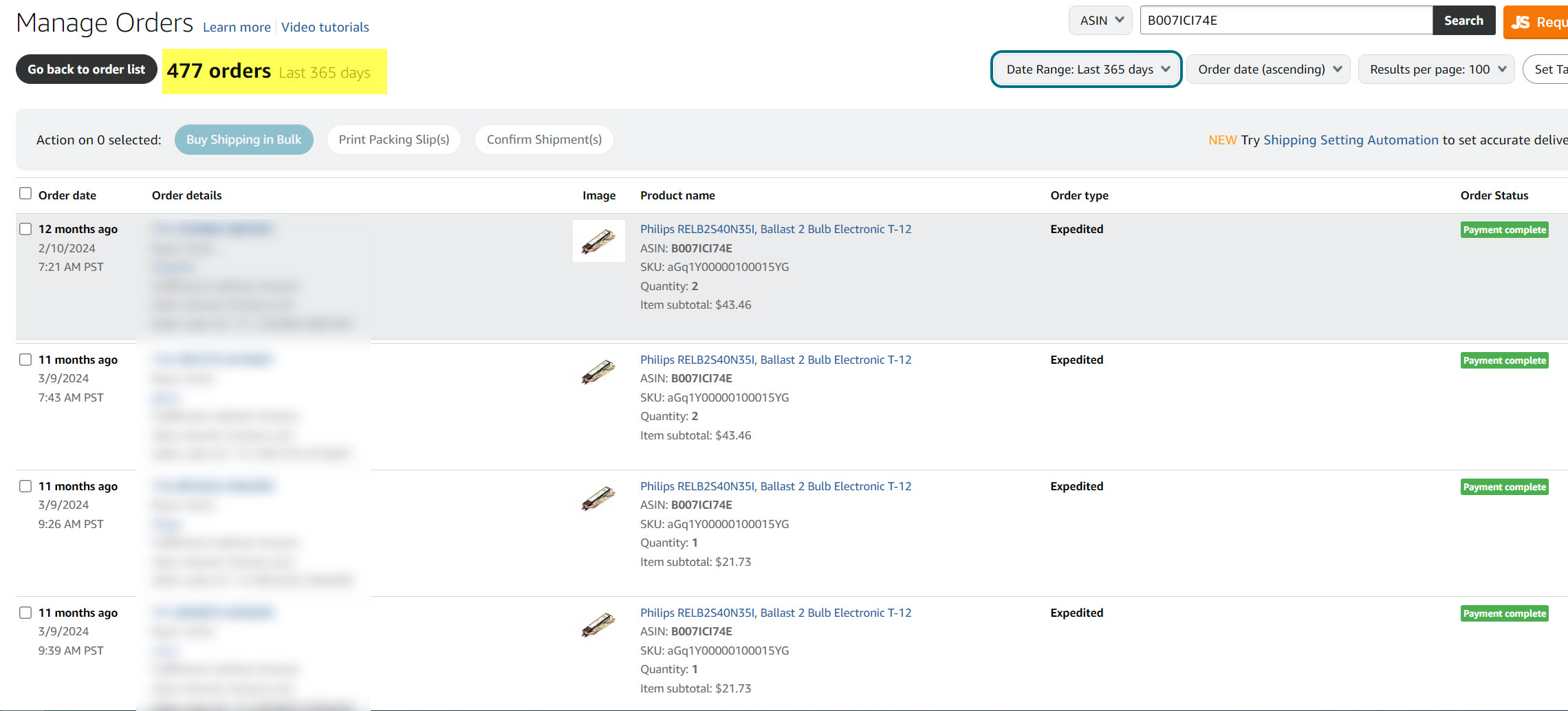Click Print Packing Slip(s)

tap(394, 140)
